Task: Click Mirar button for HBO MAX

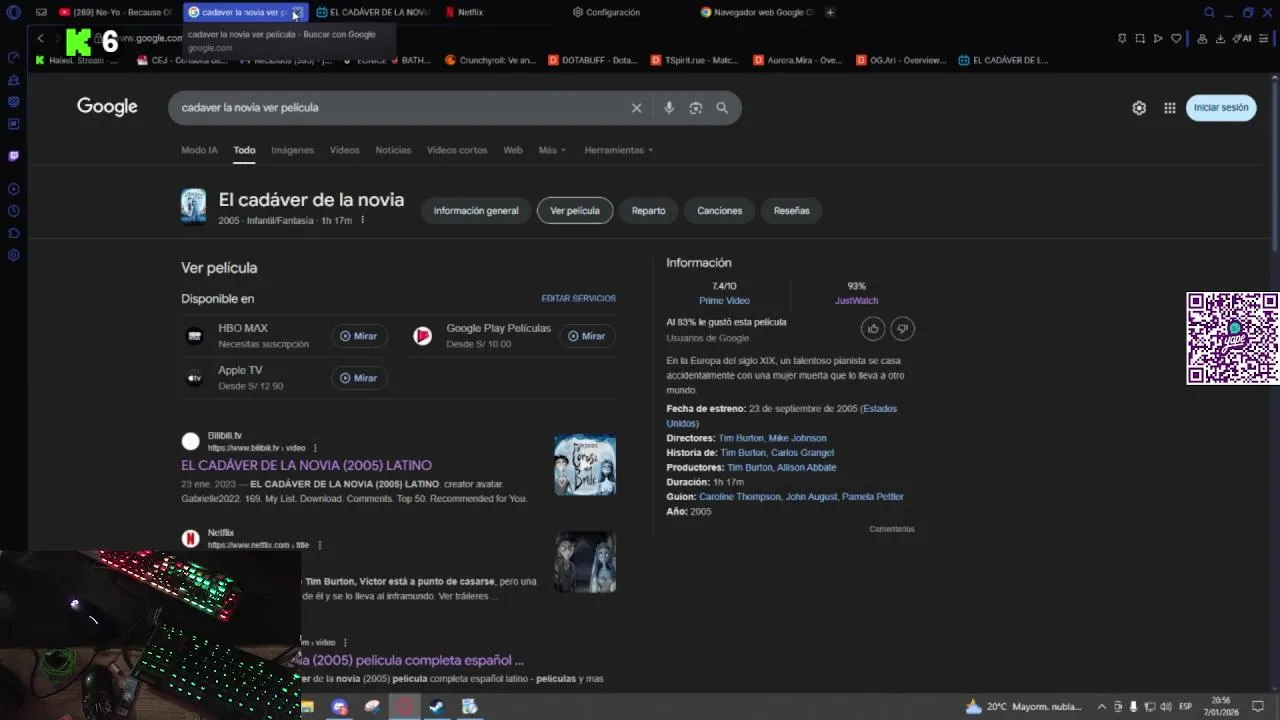Action: pyautogui.click(x=358, y=336)
